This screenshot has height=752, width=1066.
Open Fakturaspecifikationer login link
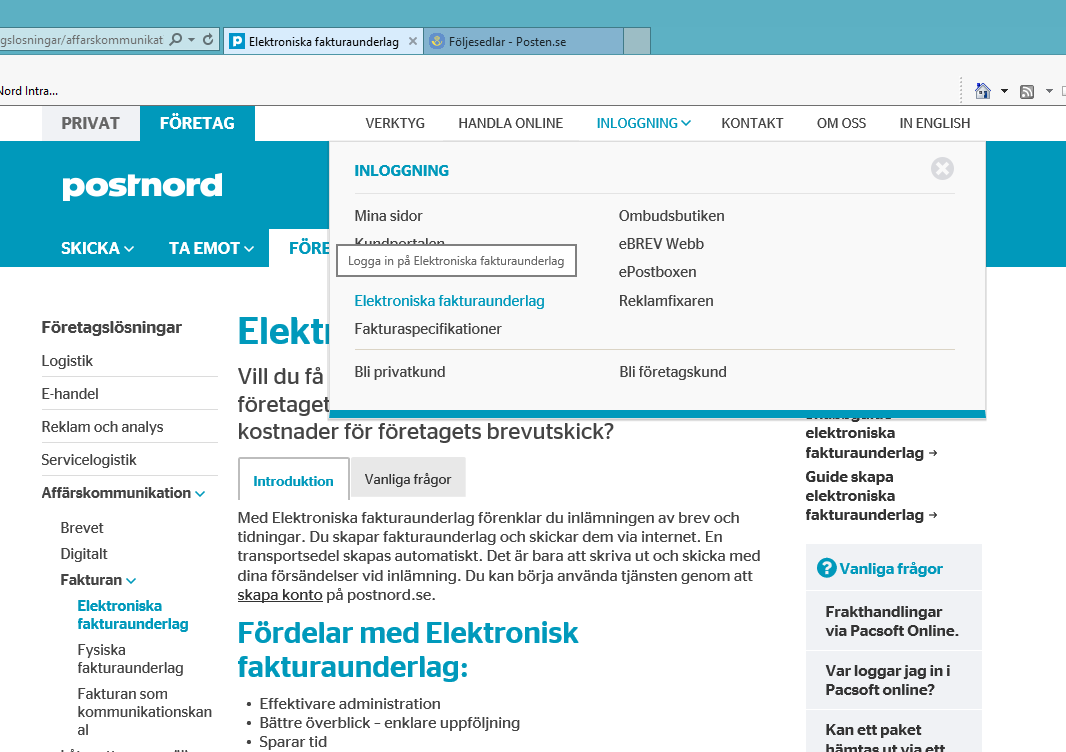(x=428, y=329)
